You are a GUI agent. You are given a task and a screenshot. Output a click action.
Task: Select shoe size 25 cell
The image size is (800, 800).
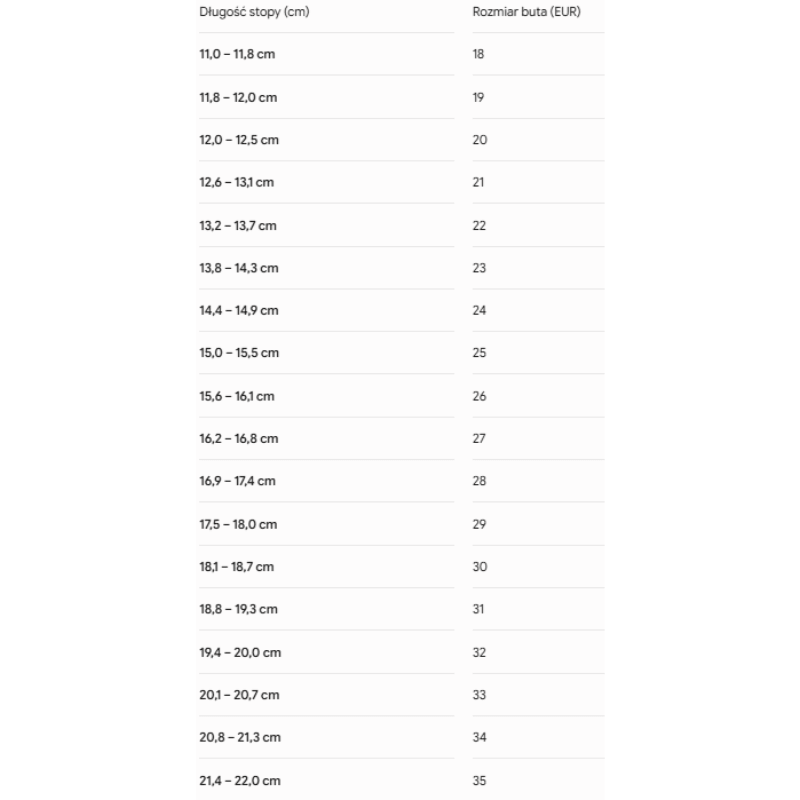pyautogui.click(x=479, y=353)
